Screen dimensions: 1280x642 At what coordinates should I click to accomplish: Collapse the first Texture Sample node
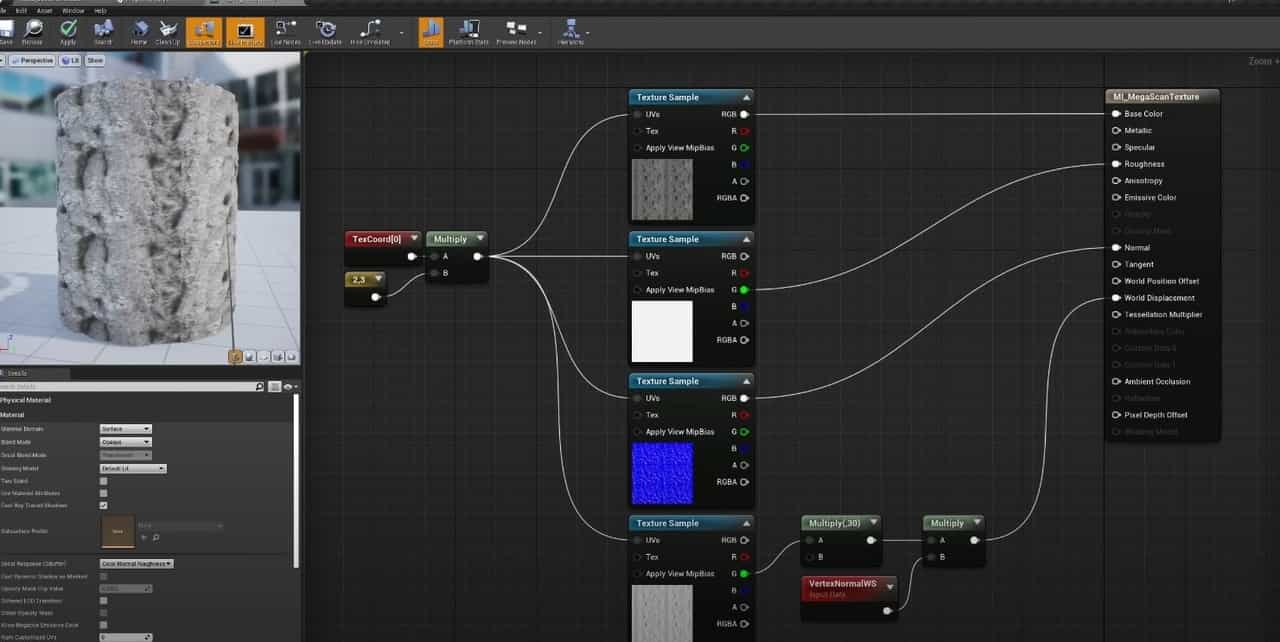746,98
